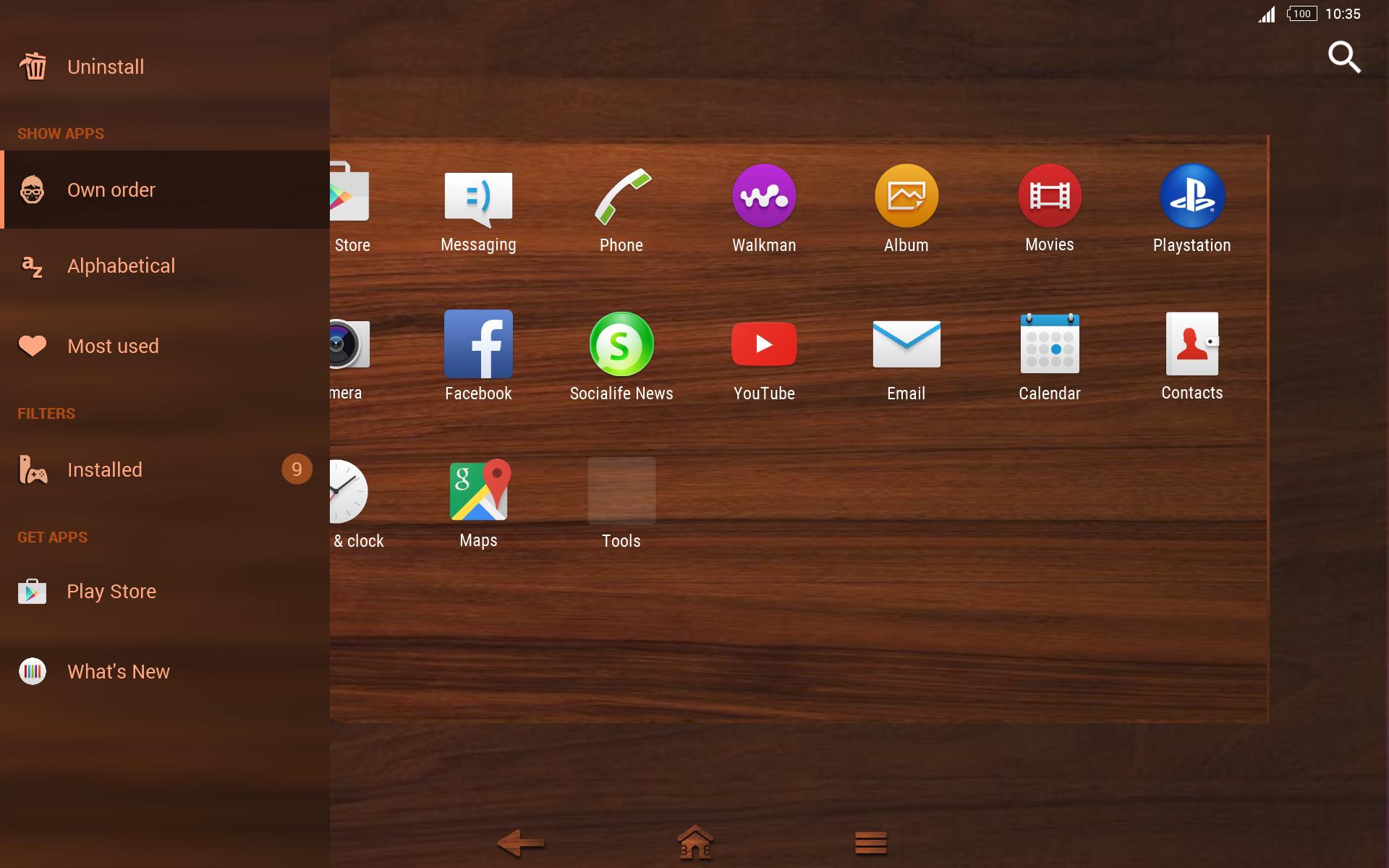Launch the Contacts app
This screenshot has width=1389, height=868.
[x=1192, y=344]
